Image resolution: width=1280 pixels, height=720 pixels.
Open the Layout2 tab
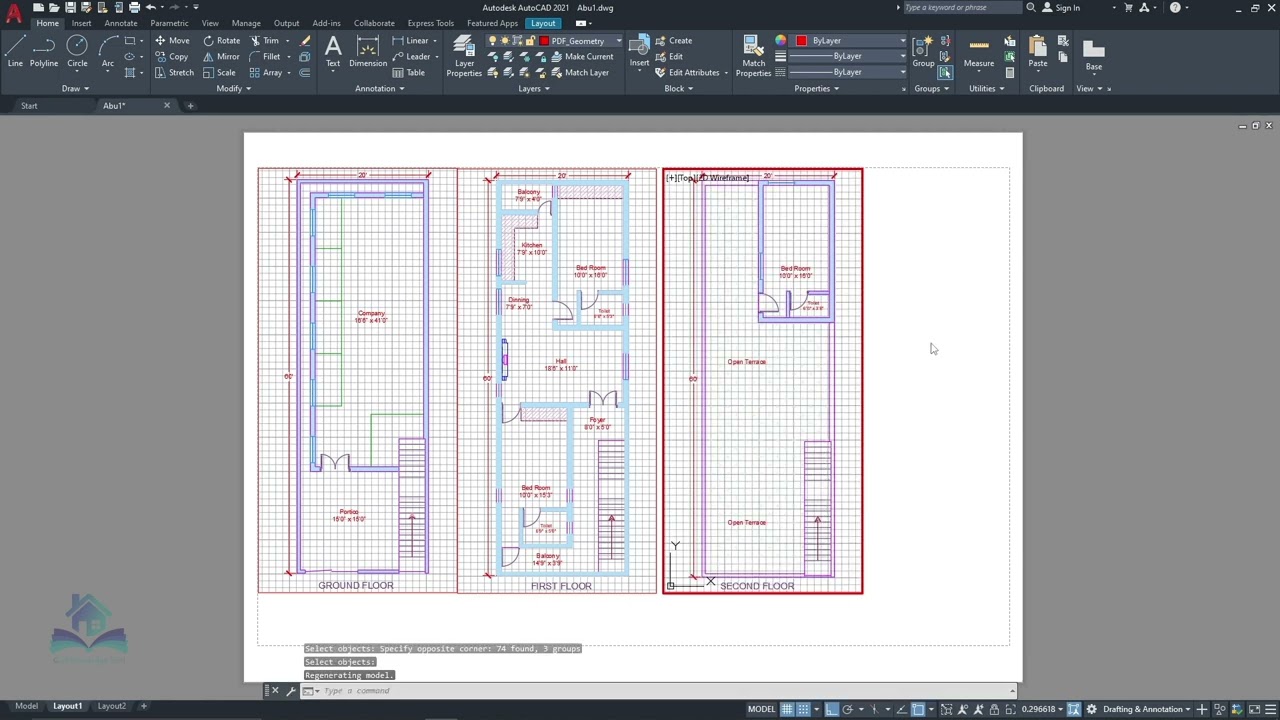tap(112, 706)
